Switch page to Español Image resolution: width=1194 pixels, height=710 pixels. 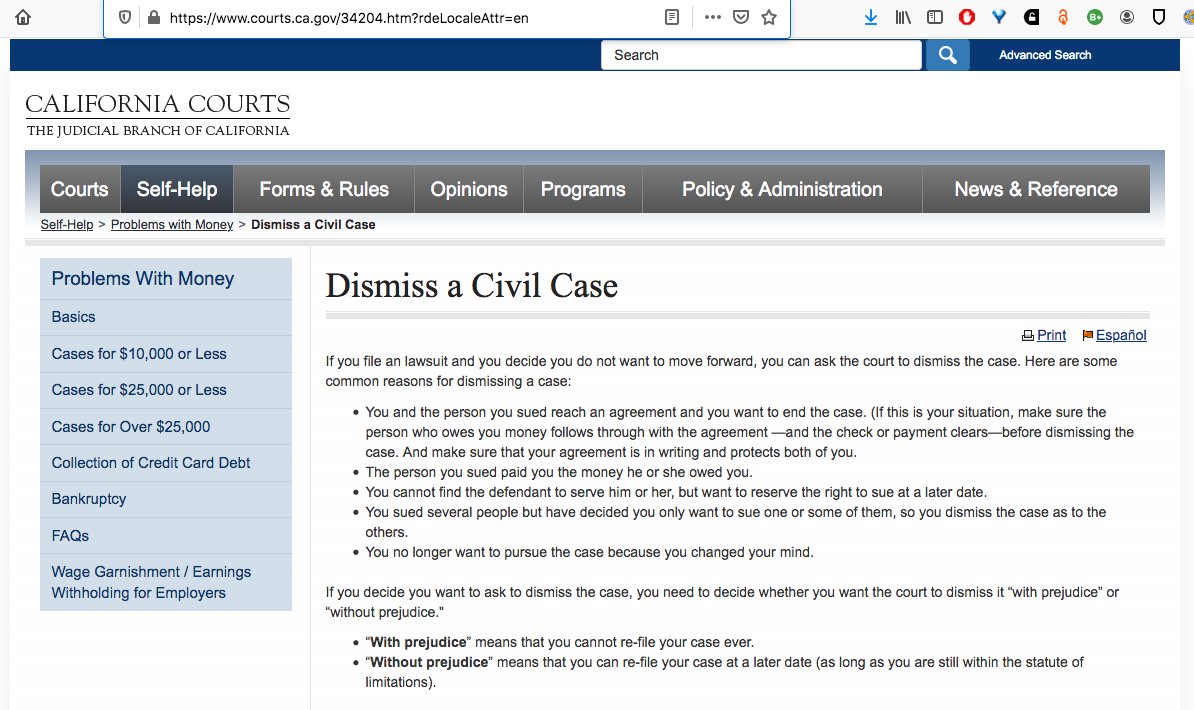coord(1121,336)
